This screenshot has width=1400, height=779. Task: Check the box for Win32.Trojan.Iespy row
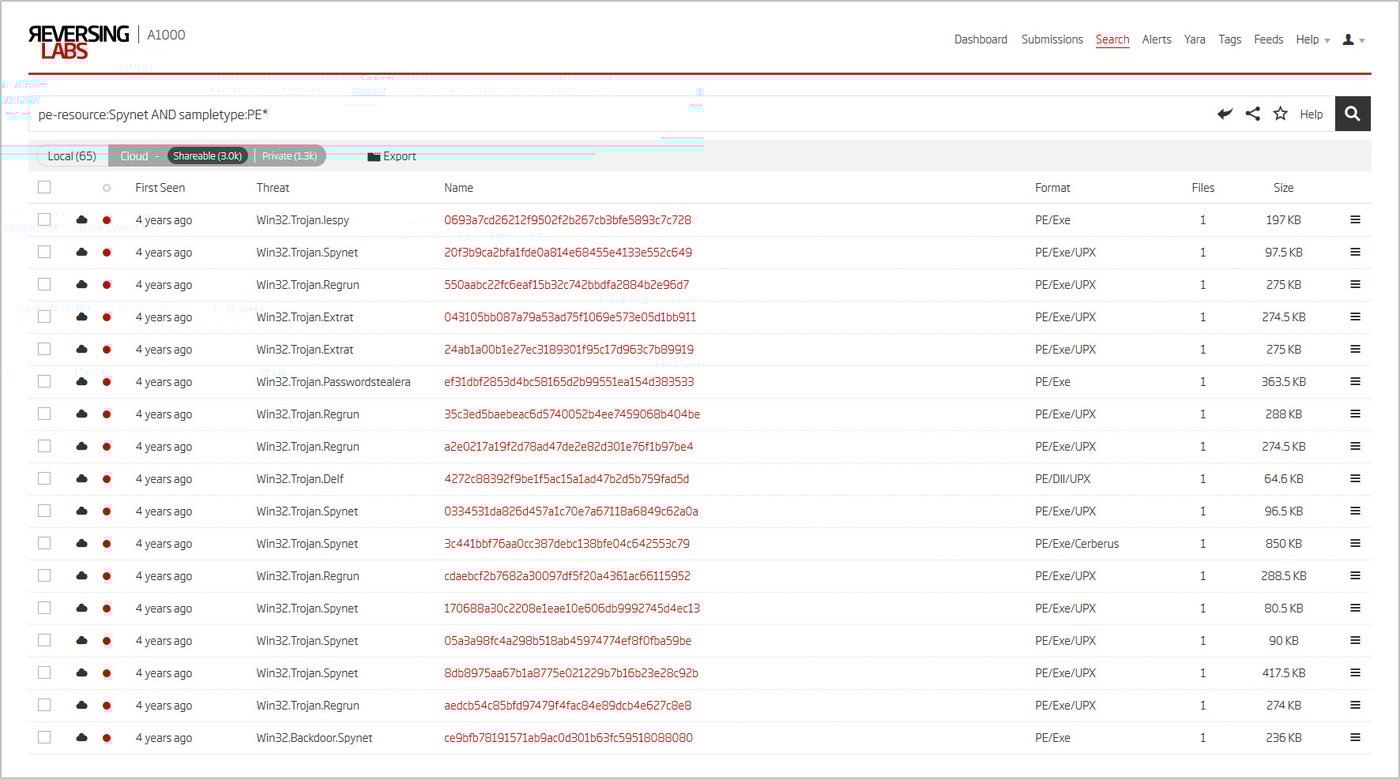44,219
